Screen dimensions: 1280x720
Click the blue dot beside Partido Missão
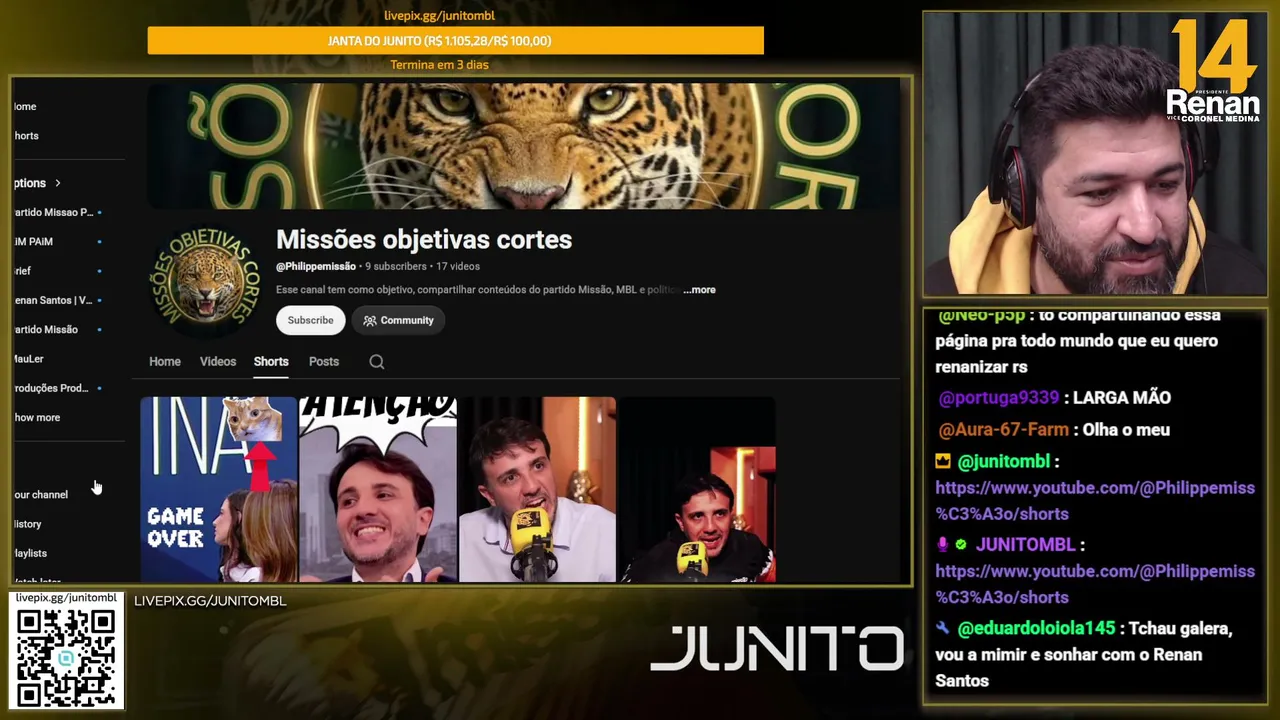(x=99, y=330)
